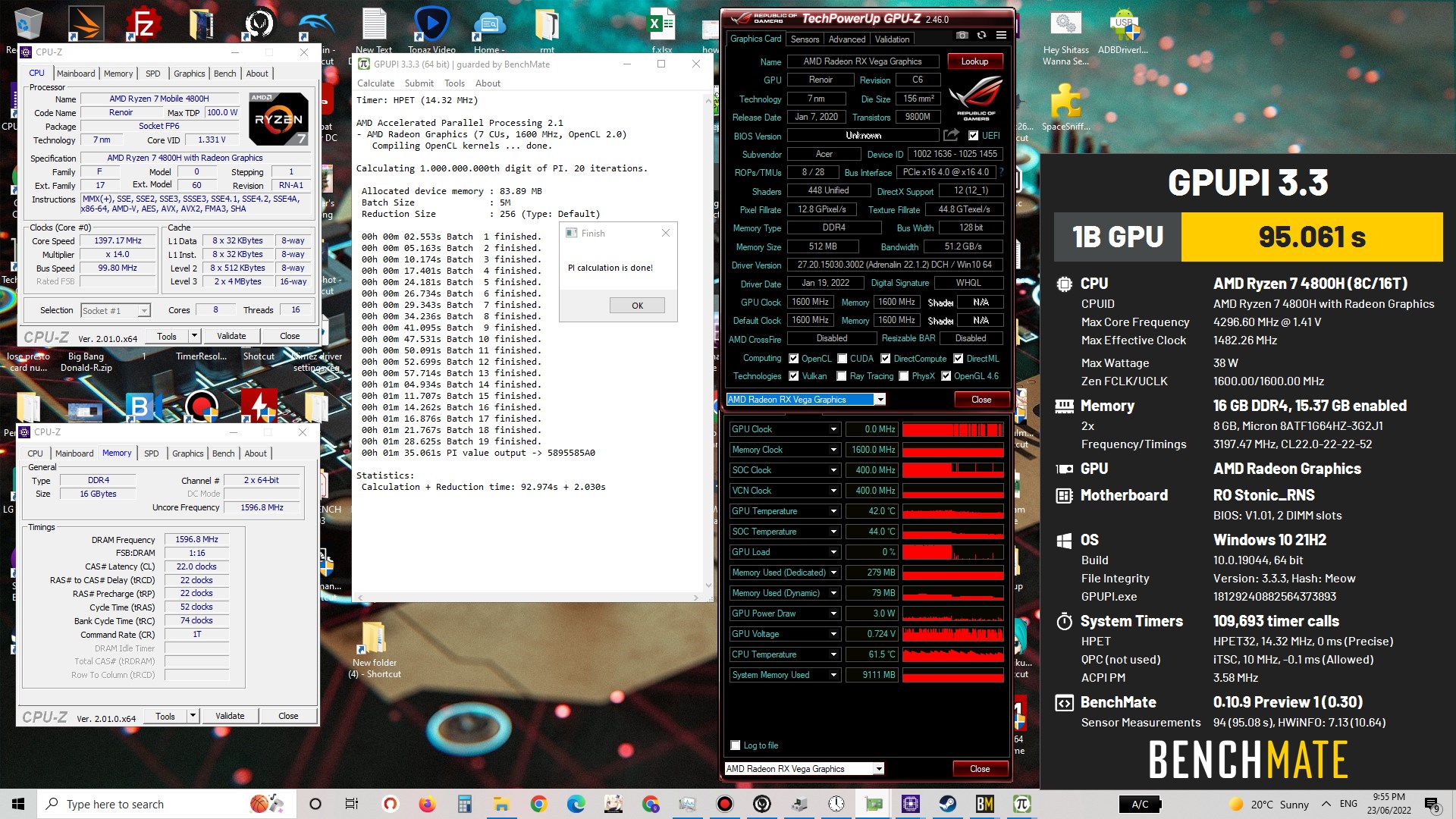Click Validate in the upper CPU-Z window
Viewport: 1456px width, 819px height.
pos(231,336)
